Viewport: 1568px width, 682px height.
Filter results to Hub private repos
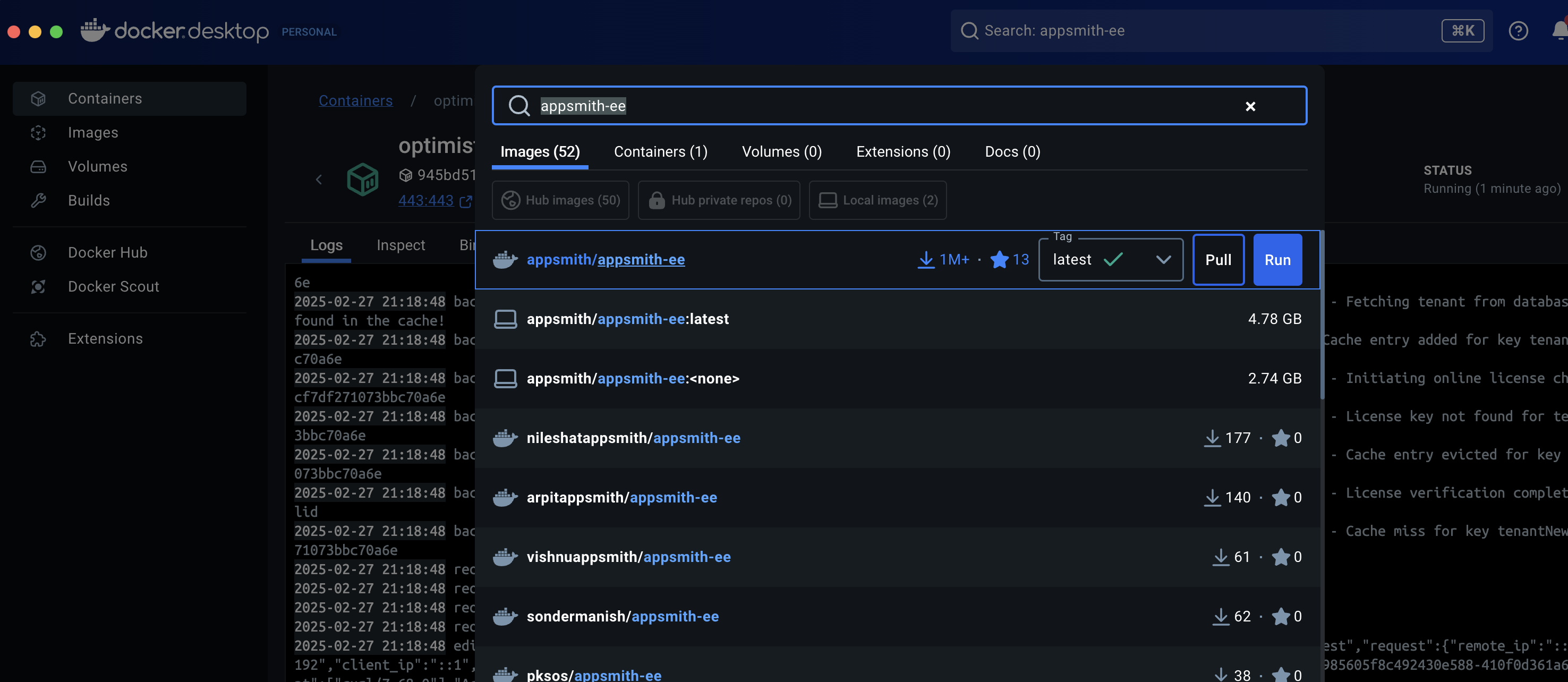[x=719, y=200]
